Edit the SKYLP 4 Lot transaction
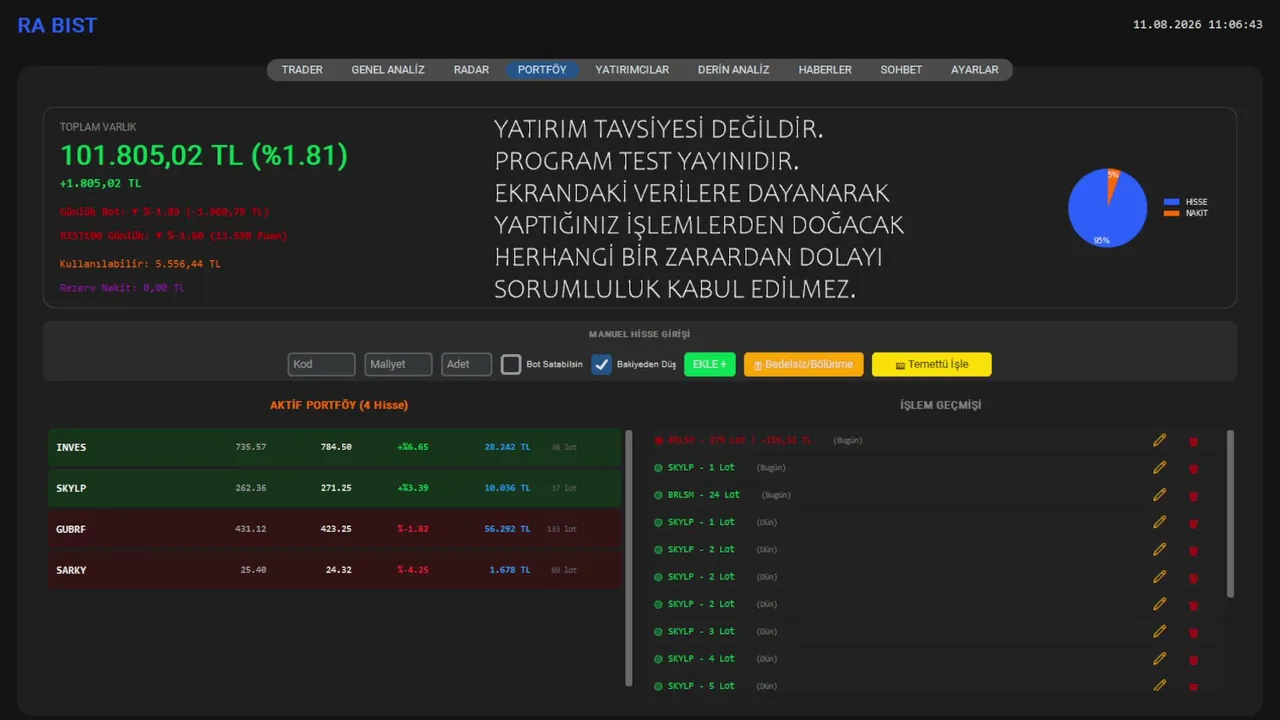The width and height of the screenshot is (1280, 720). pyautogui.click(x=1160, y=658)
